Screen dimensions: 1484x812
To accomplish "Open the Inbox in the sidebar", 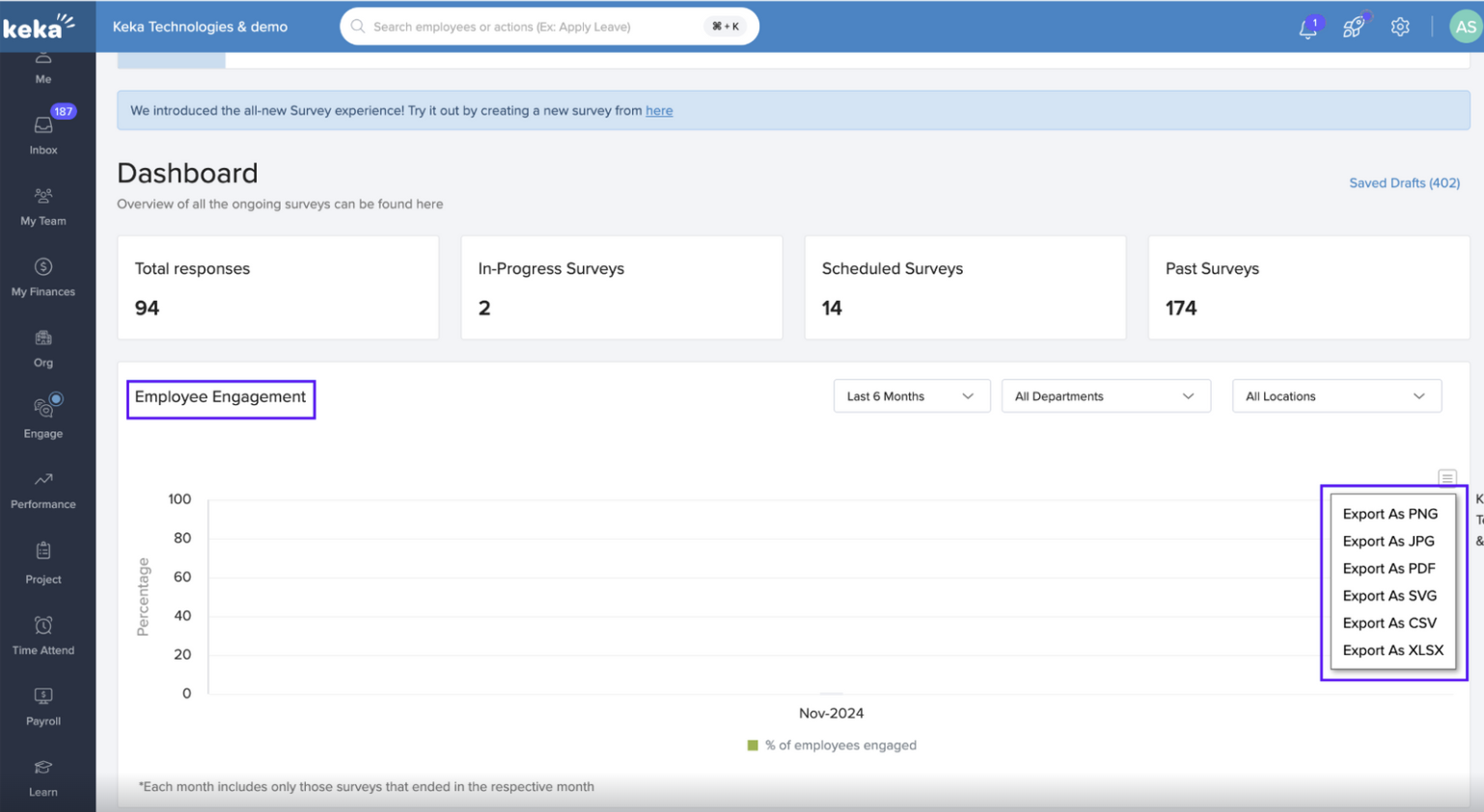I will point(43,133).
